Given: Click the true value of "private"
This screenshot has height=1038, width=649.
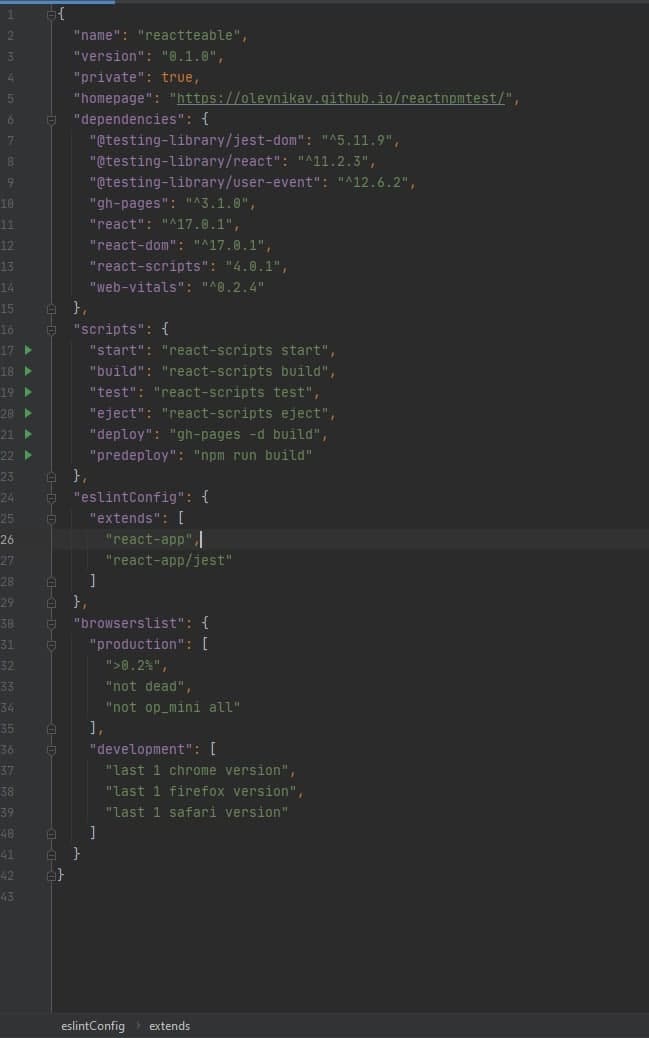Looking at the screenshot, I should pos(177,77).
